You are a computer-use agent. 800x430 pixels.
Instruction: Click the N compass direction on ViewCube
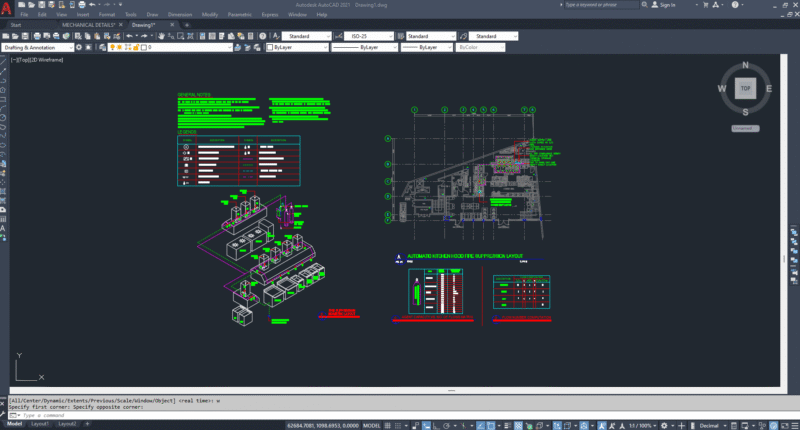(745, 65)
